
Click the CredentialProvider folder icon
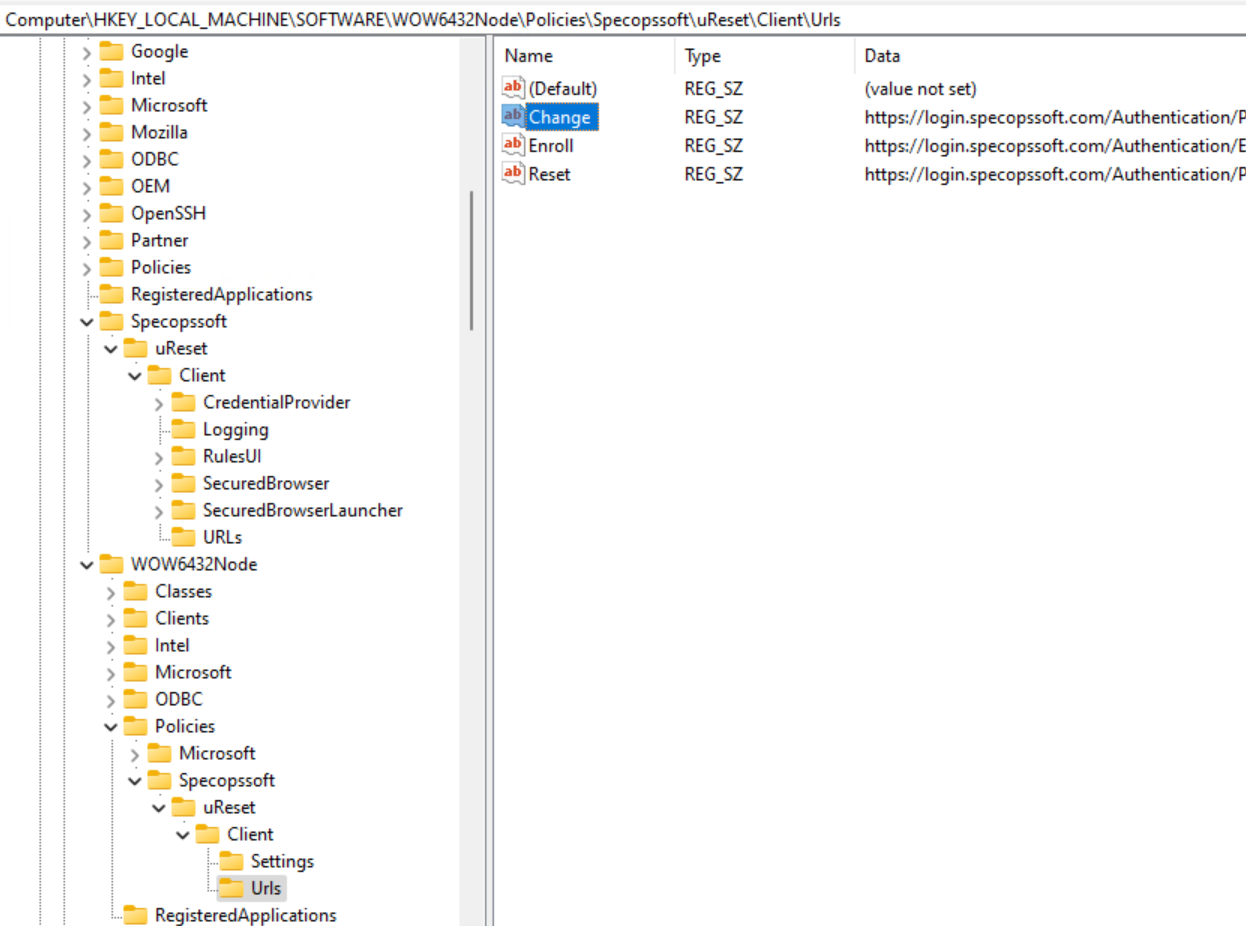tap(183, 402)
